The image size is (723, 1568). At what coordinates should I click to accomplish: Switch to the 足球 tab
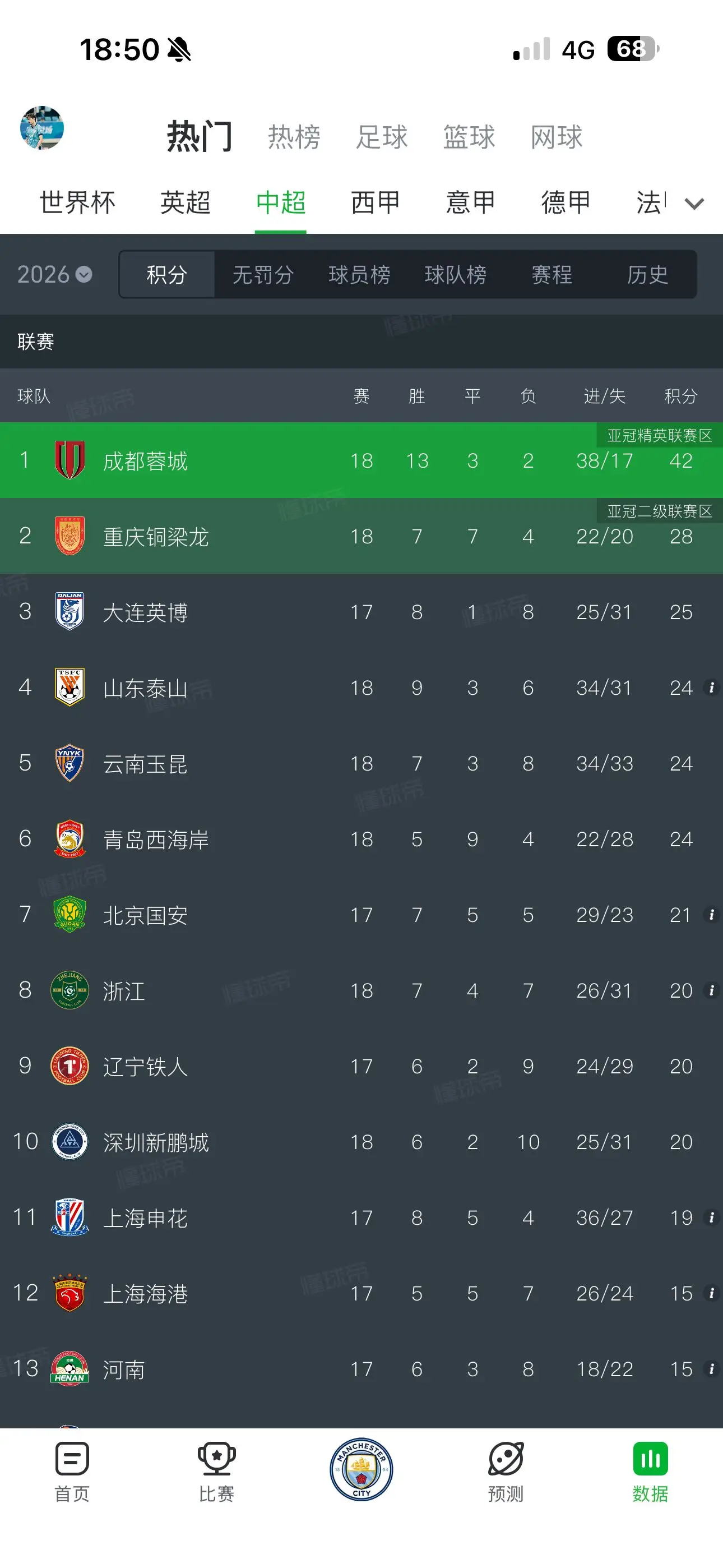(382, 137)
